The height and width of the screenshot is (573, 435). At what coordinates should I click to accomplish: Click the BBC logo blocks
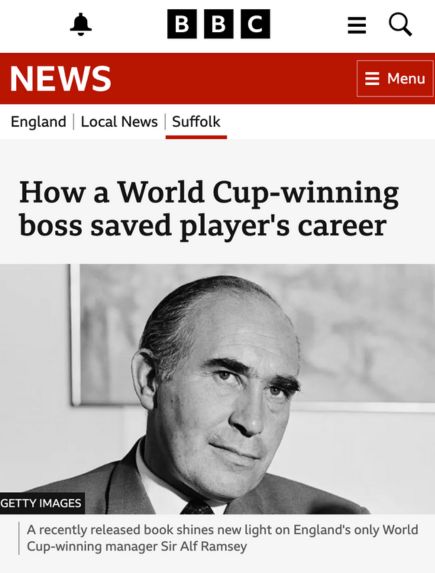219,24
